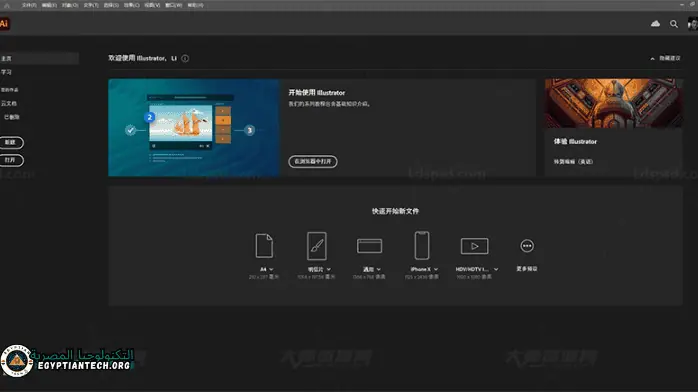698x392 pixels.
Task: Open the 视图(V) View menu
Action: coord(152,5)
